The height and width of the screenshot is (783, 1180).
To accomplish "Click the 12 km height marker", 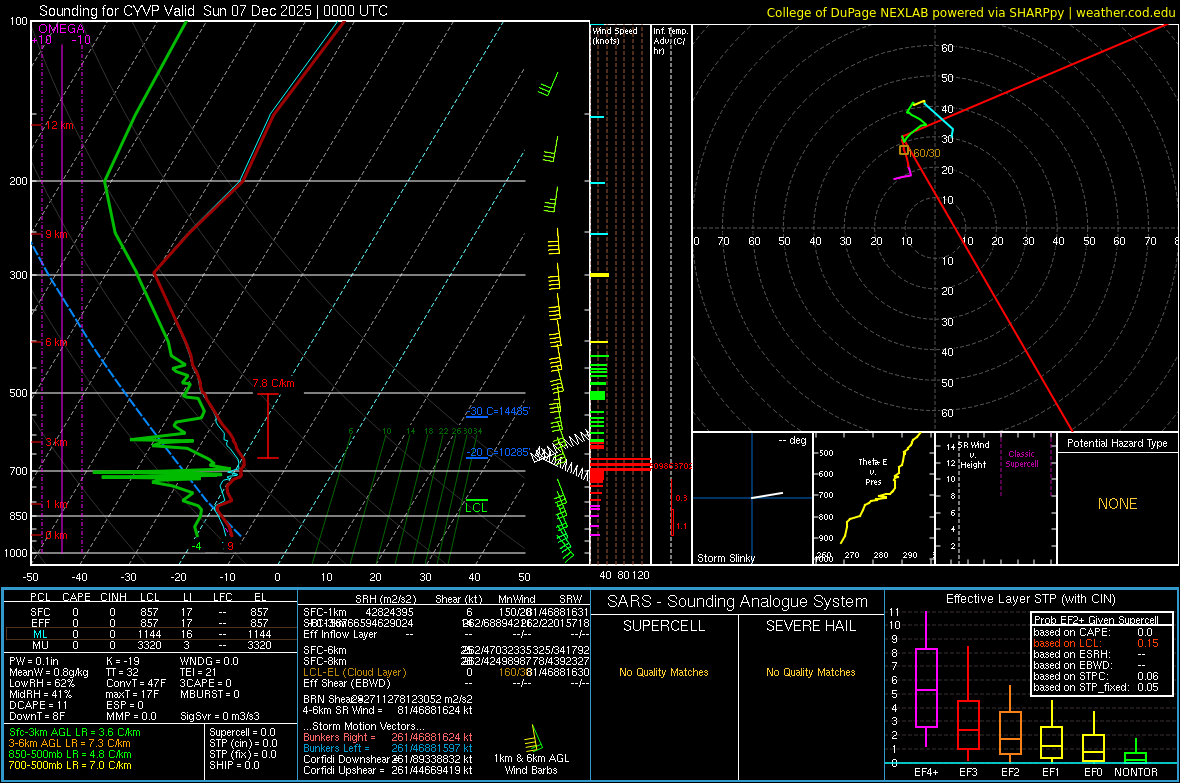I will click(59, 125).
